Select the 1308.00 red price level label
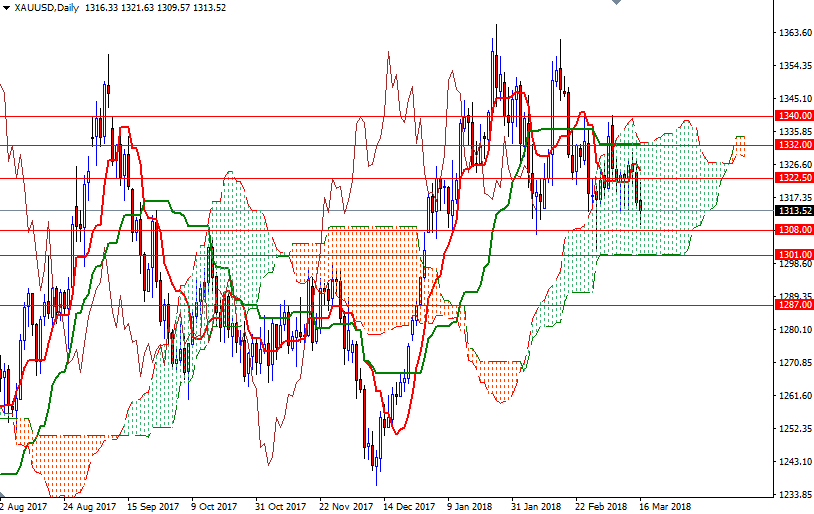Screen dimensions: 814x514 pyautogui.click(x=794, y=229)
